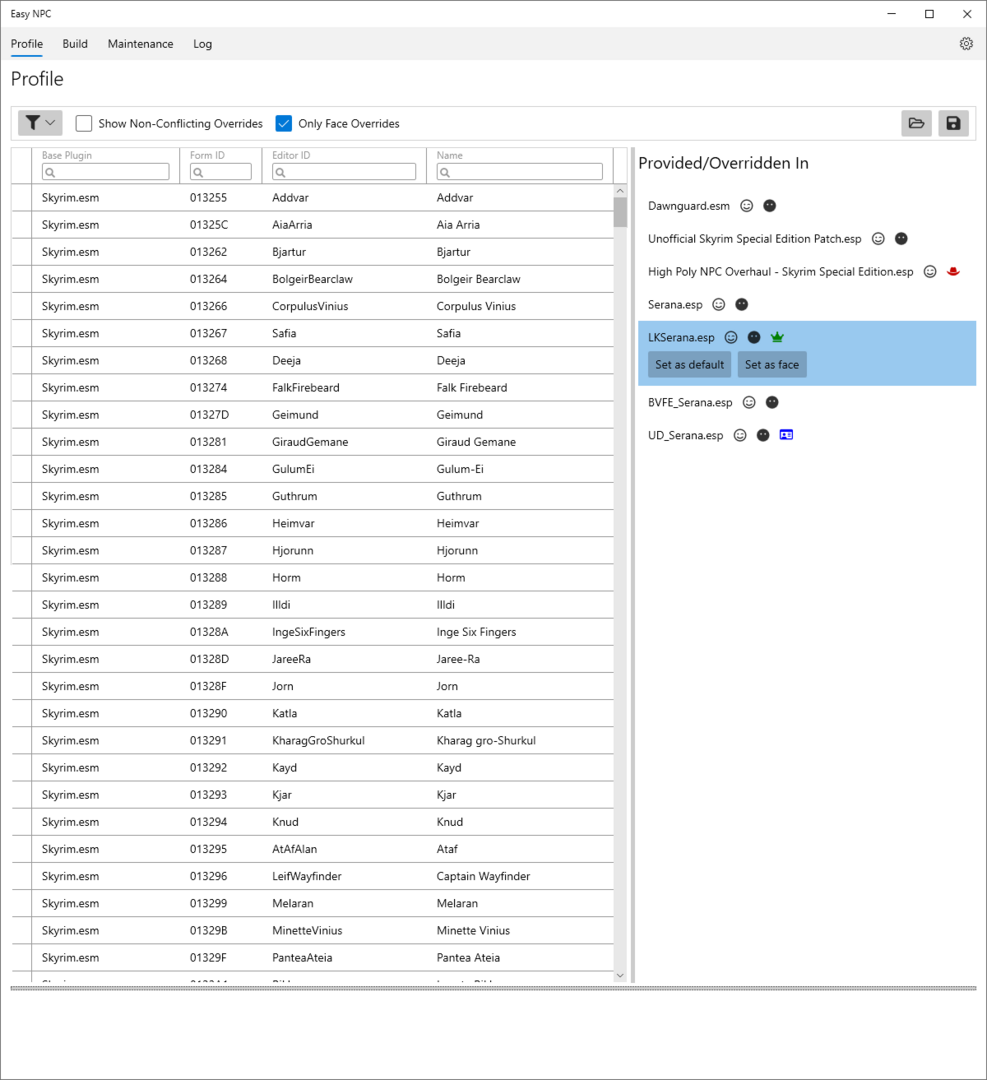Select the Falk Firebeard row
The image size is (987, 1080).
click(x=313, y=388)
